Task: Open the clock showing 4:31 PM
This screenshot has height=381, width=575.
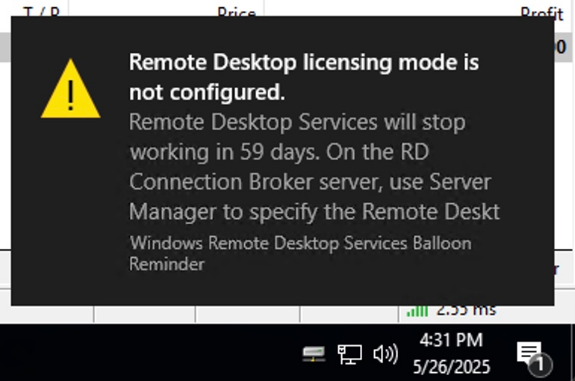Action: tap(451, 340)
